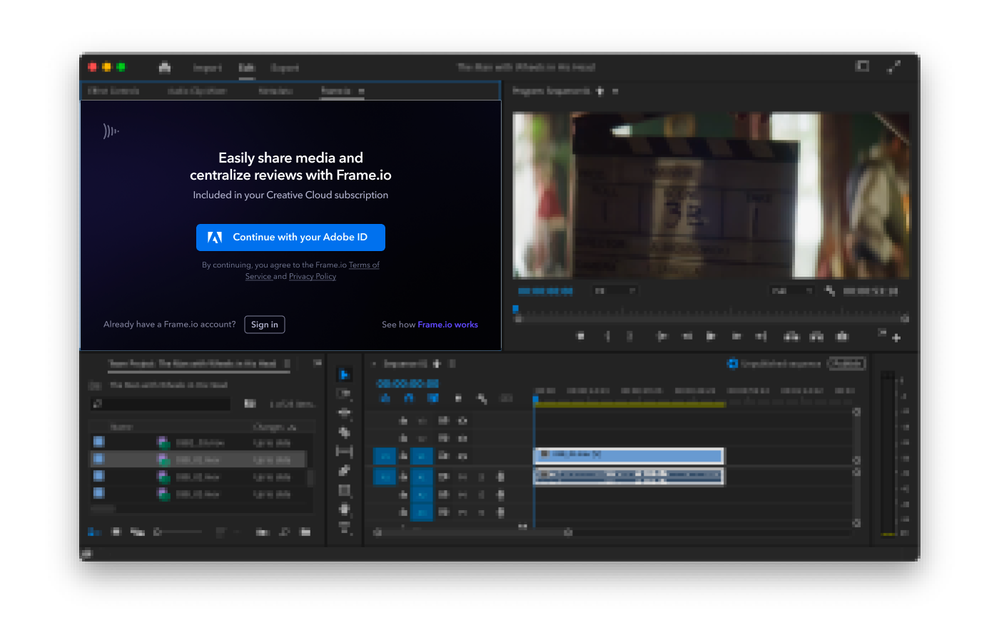Toggle track output eye for V3
Viewport: 999px width, 642px height.
[463, 421]
